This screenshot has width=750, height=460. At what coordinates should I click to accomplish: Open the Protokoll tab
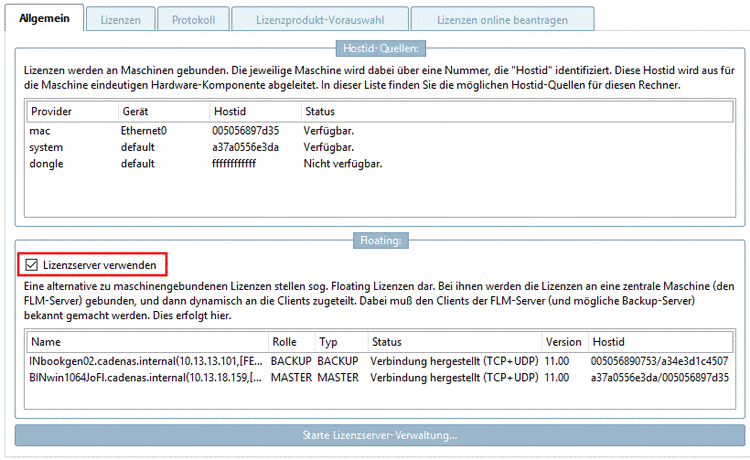193,20
